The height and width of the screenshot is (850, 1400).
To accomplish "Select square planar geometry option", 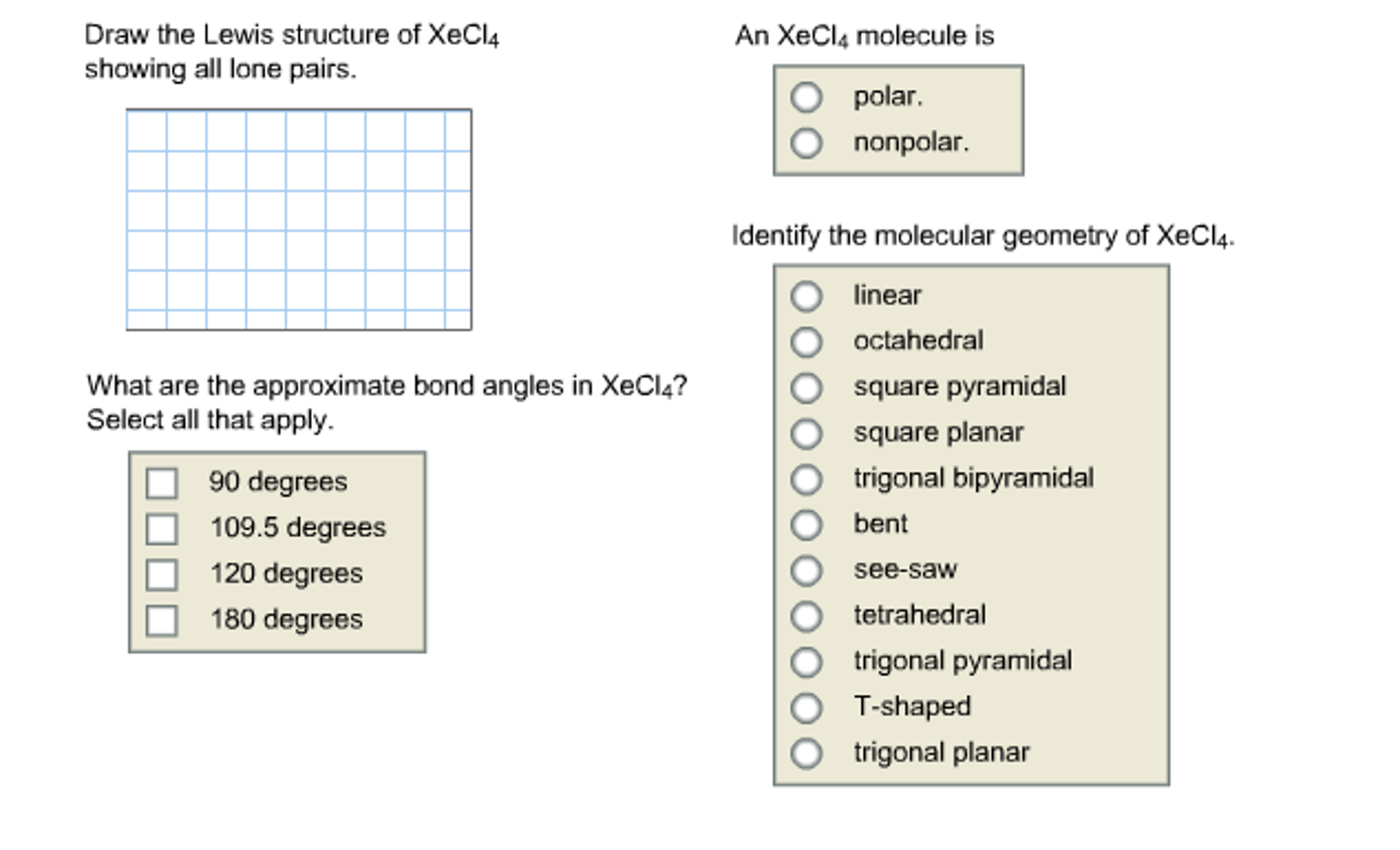I will [805, 433].
